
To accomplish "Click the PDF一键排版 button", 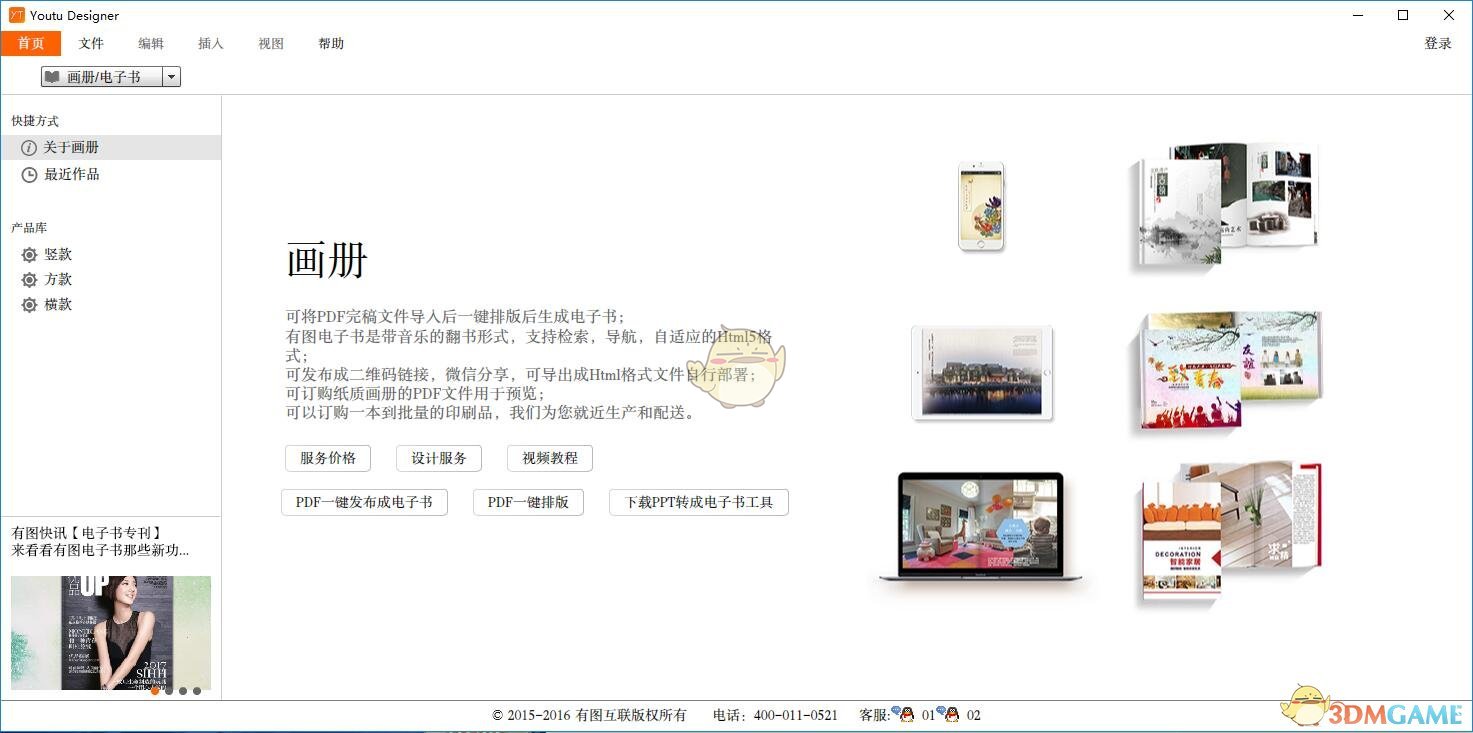I will coord(528,502).
